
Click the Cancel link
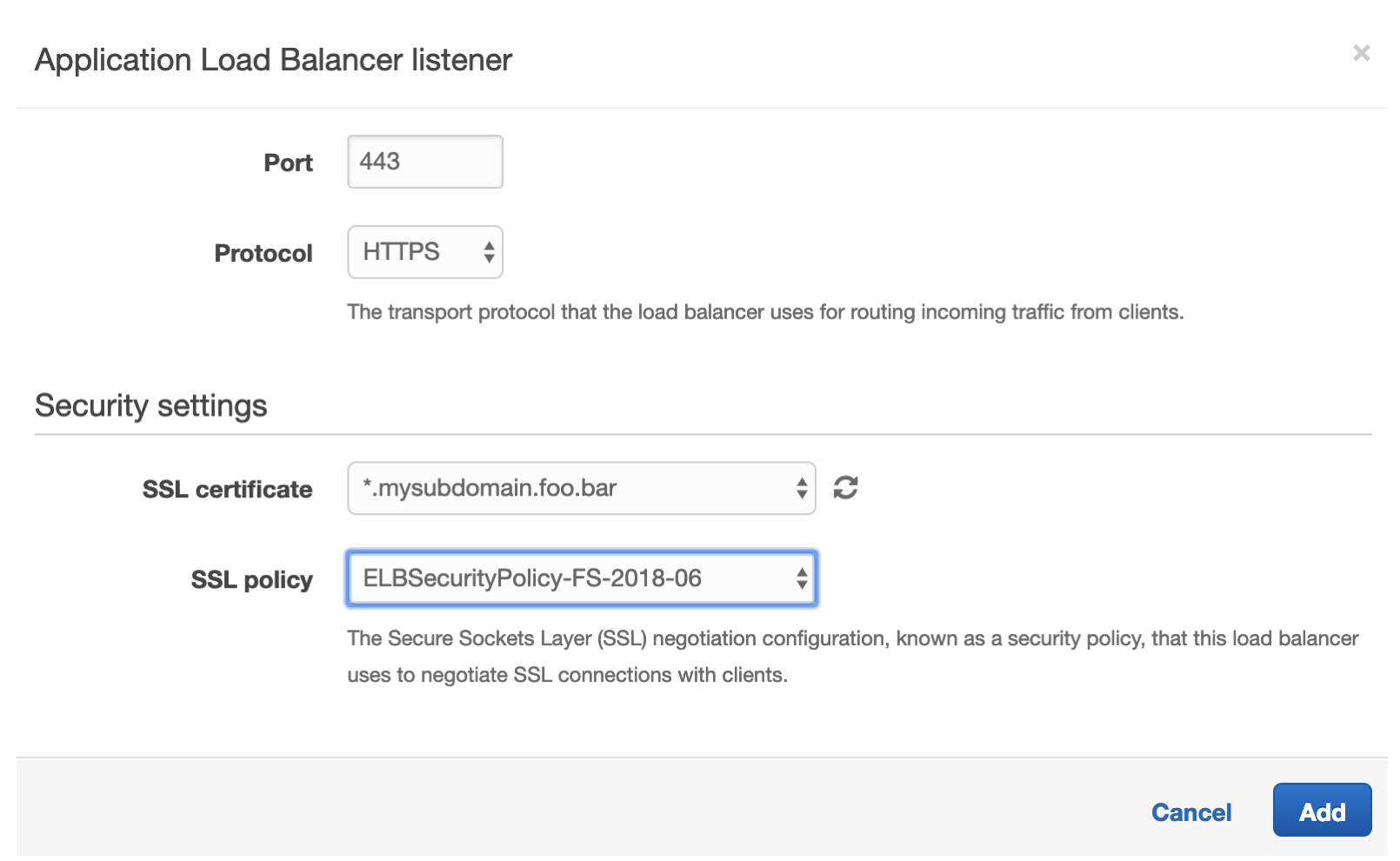1191,812
